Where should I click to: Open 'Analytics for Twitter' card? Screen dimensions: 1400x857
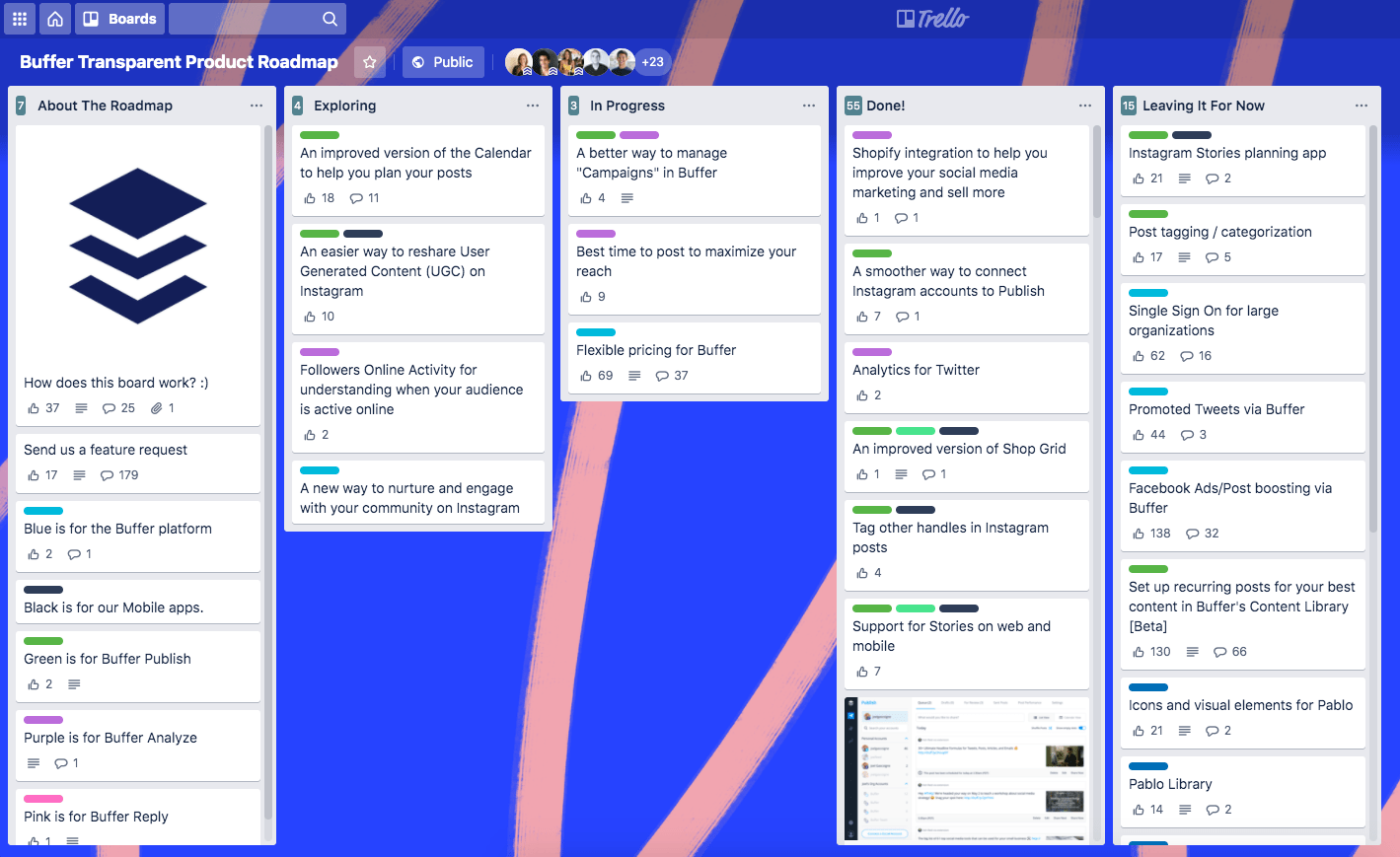click(967, 378)
